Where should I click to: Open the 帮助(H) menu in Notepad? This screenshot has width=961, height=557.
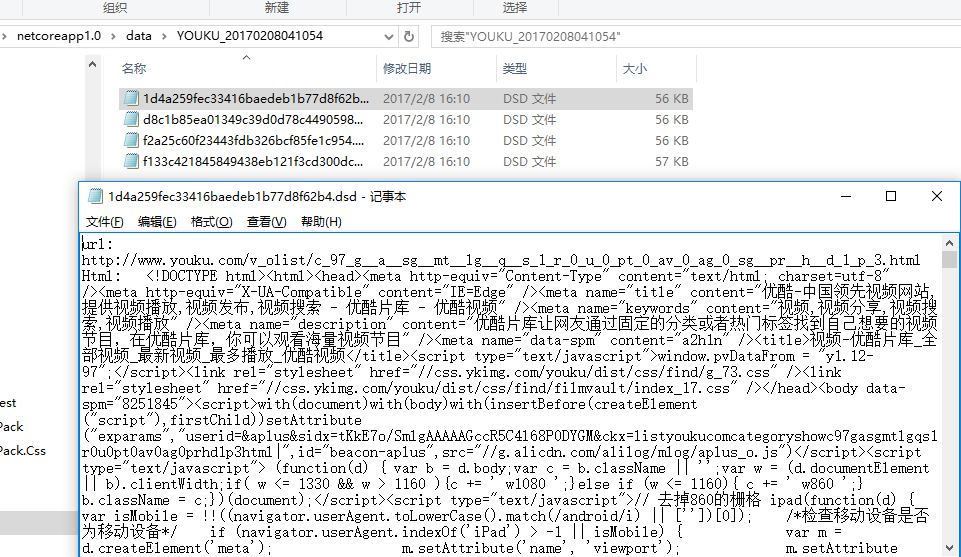pos(321,222)
